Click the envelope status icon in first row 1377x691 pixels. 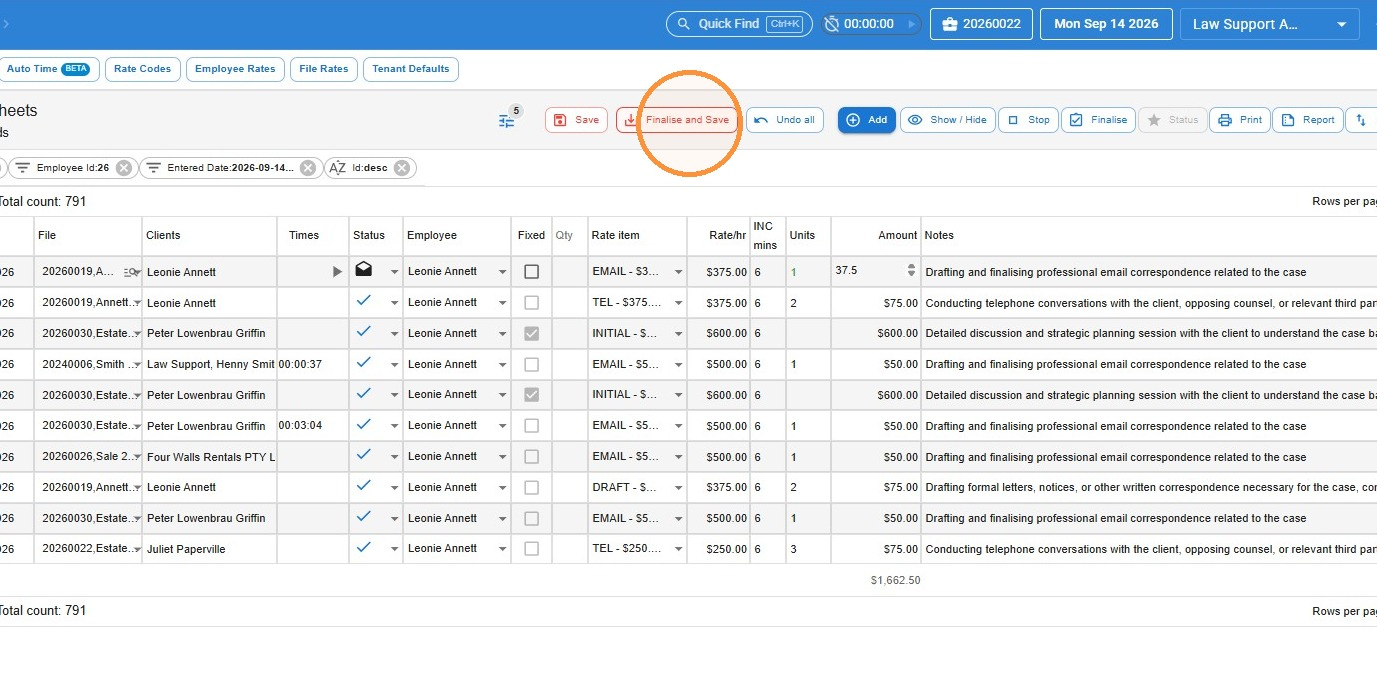coord(364,270)
